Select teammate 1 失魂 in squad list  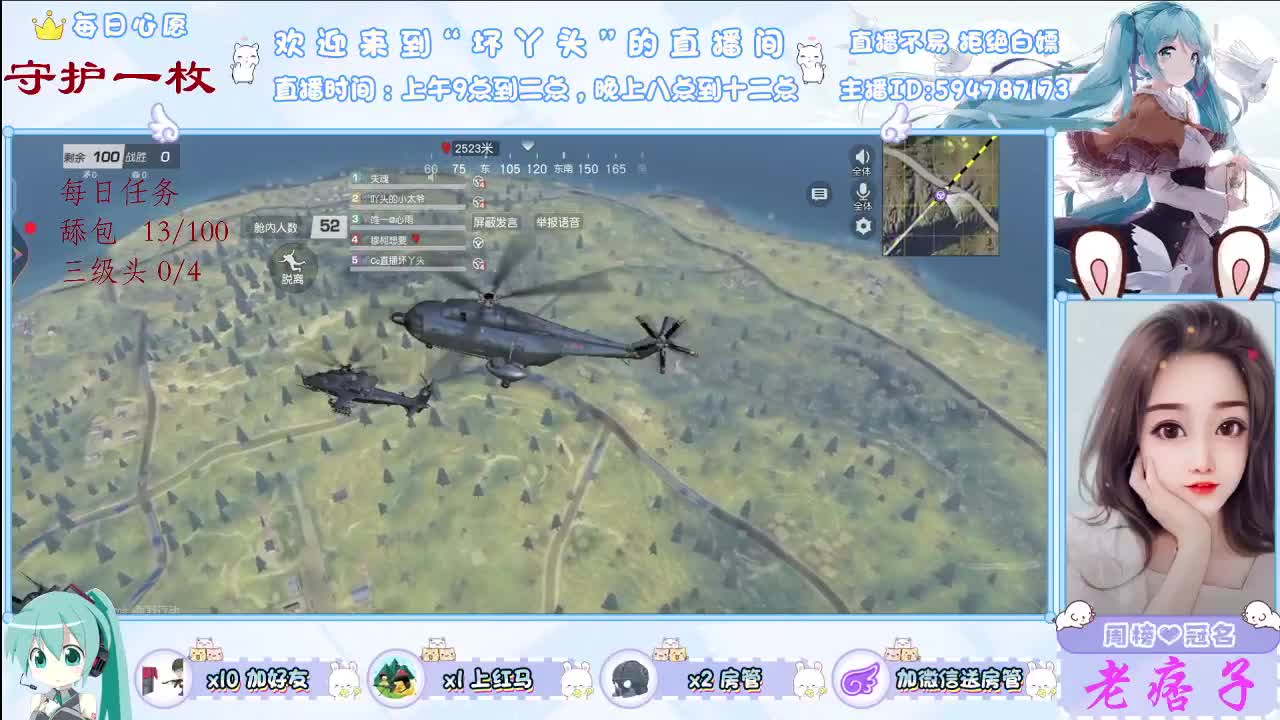tap(408, 179)
